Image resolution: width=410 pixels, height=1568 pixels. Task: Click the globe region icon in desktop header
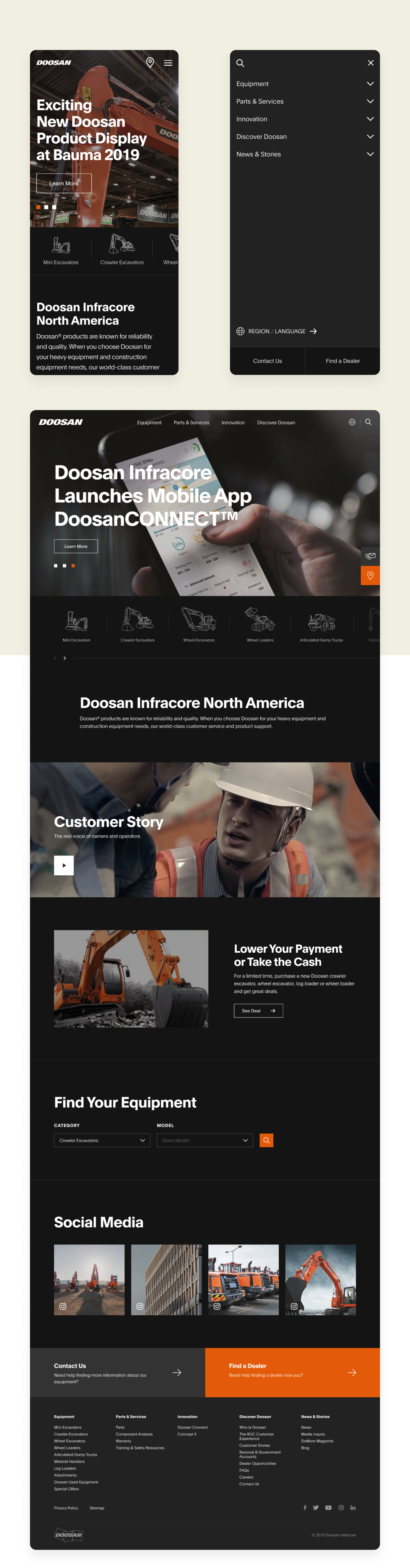(351, 422)
